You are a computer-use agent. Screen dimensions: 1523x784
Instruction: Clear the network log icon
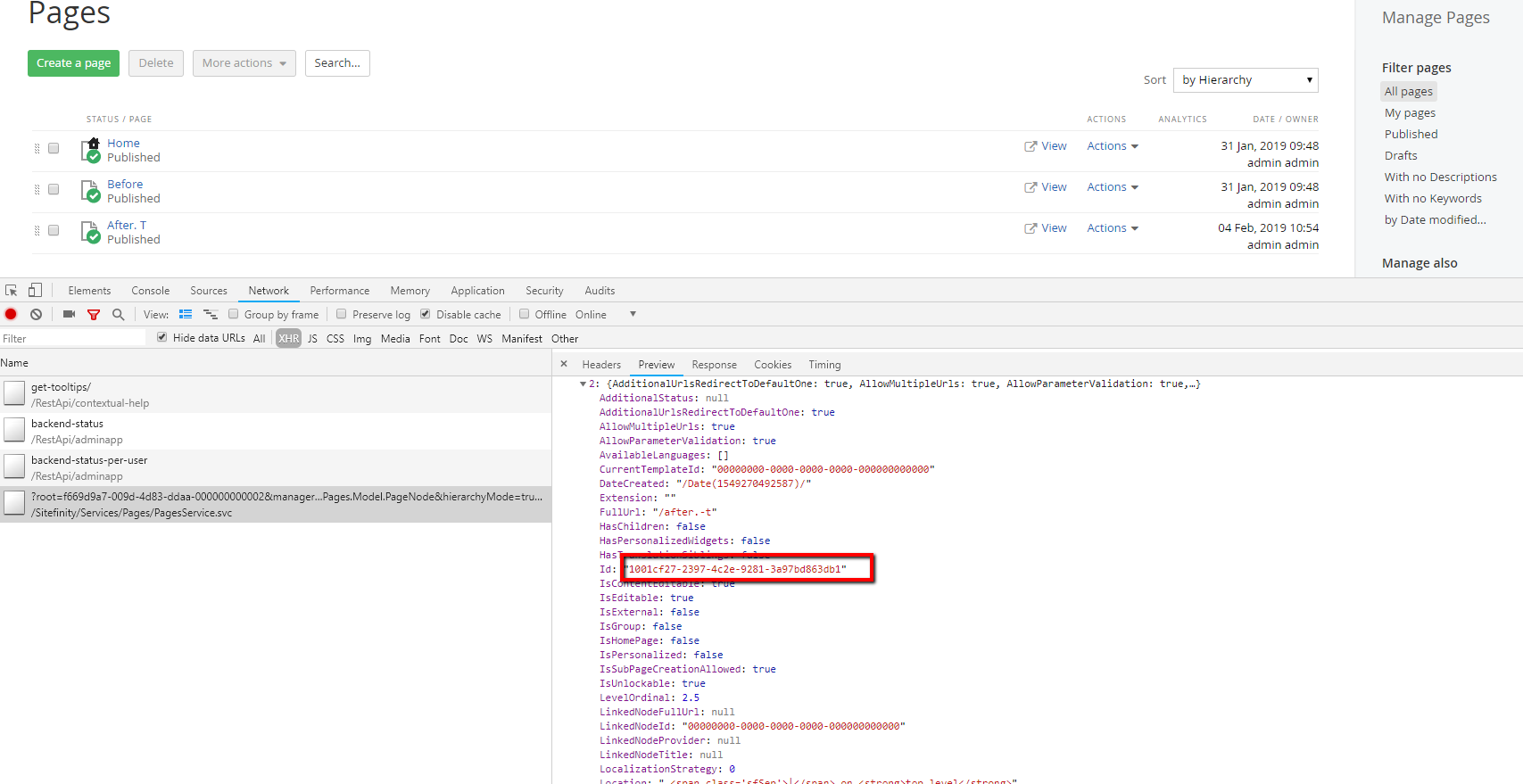point(36,314)
